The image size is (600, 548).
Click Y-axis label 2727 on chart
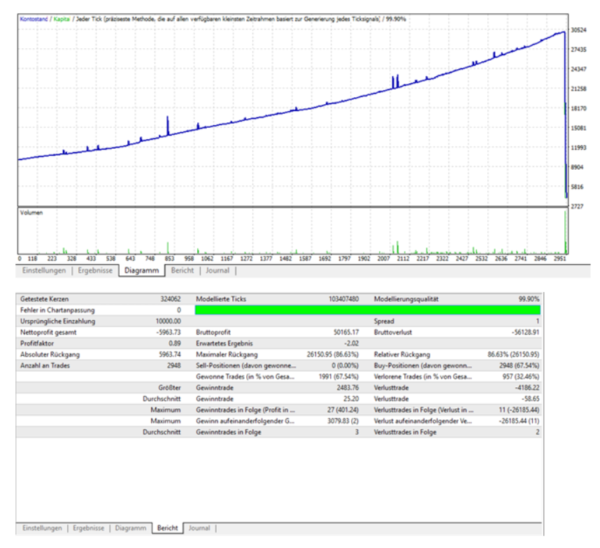point(577,207)
